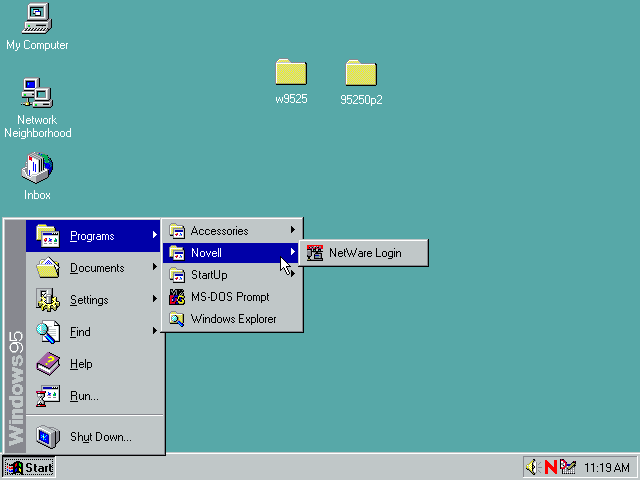The width and height of the screenshot is (640, 480).
Task: Select the w9525 folder on desktop
Action: pyautogui.click(x=291, y=82)
